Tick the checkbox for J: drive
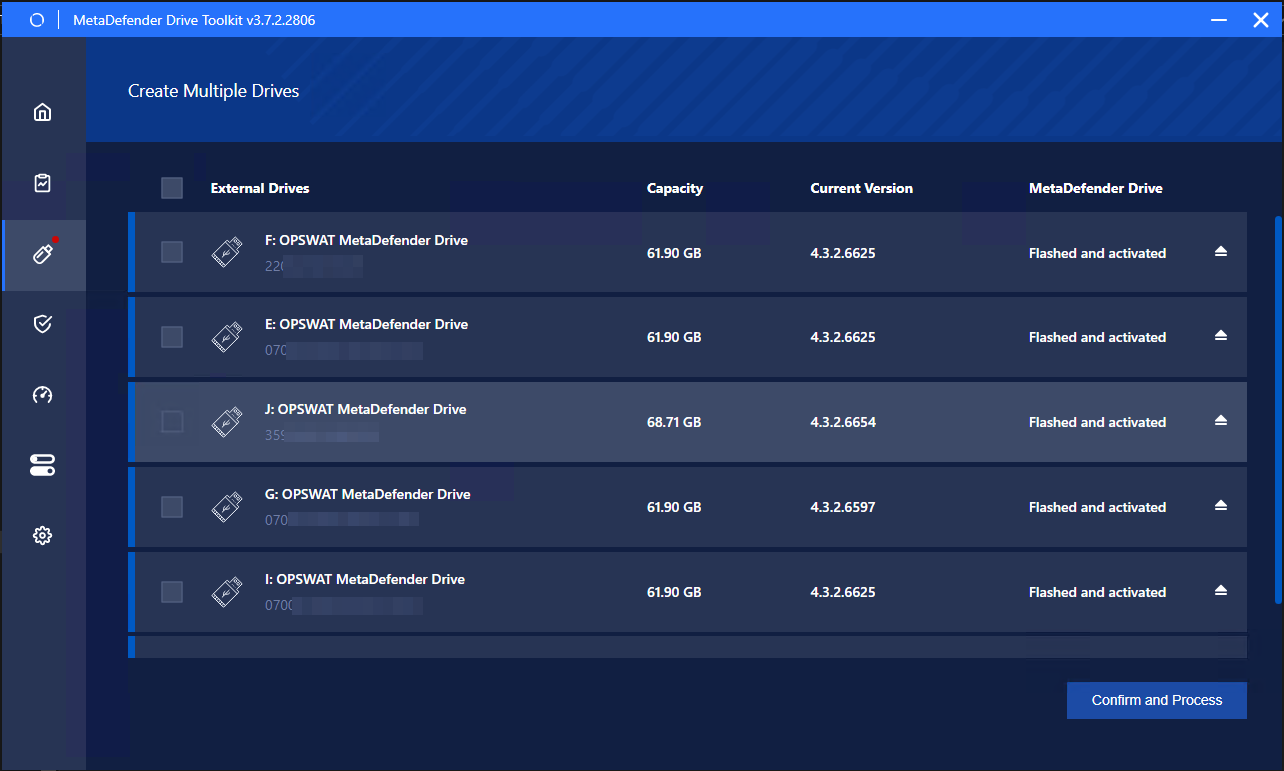The height and width of the screenshot is (771, 1284). pyautogui.click(x=172, y=422)
